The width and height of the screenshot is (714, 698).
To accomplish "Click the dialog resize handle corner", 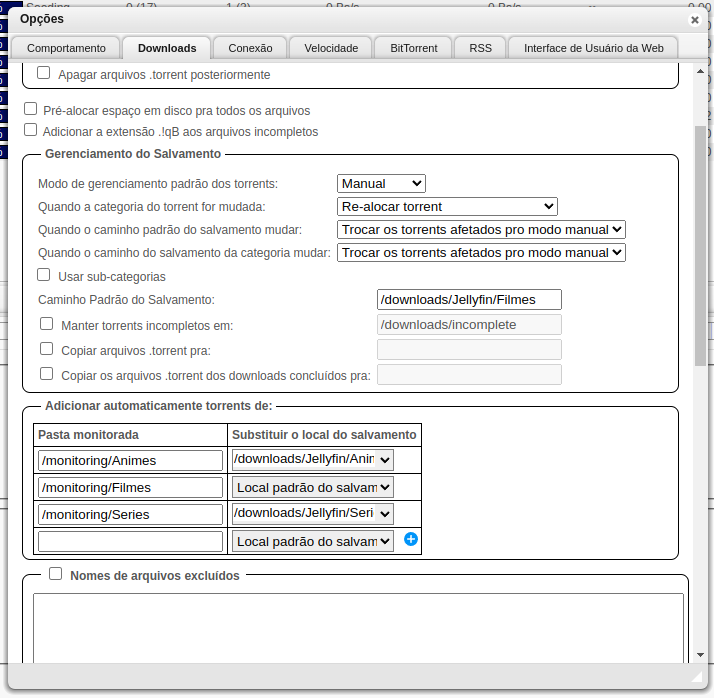I will 697,677.
